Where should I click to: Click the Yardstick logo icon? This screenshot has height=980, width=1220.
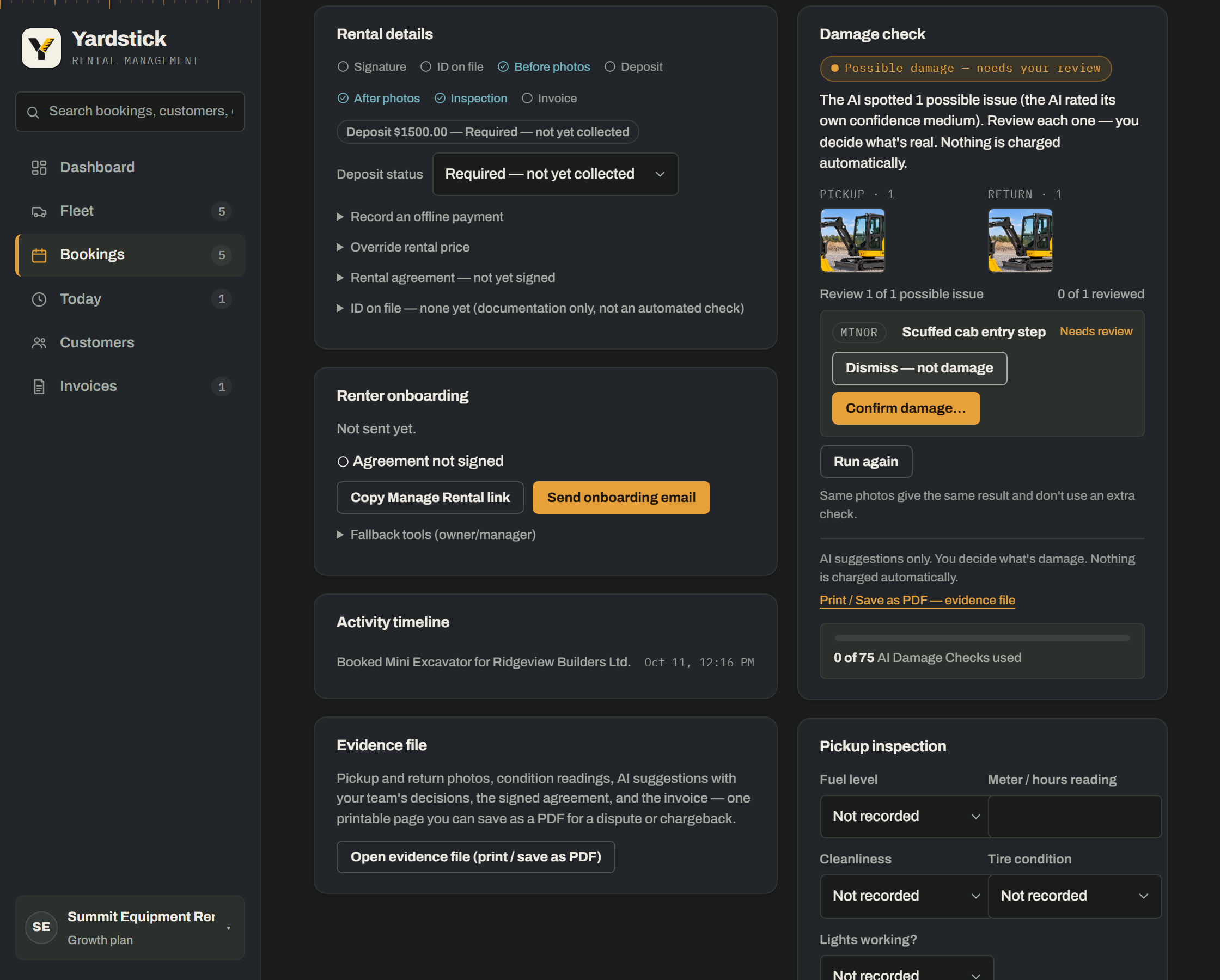(41, 48)
